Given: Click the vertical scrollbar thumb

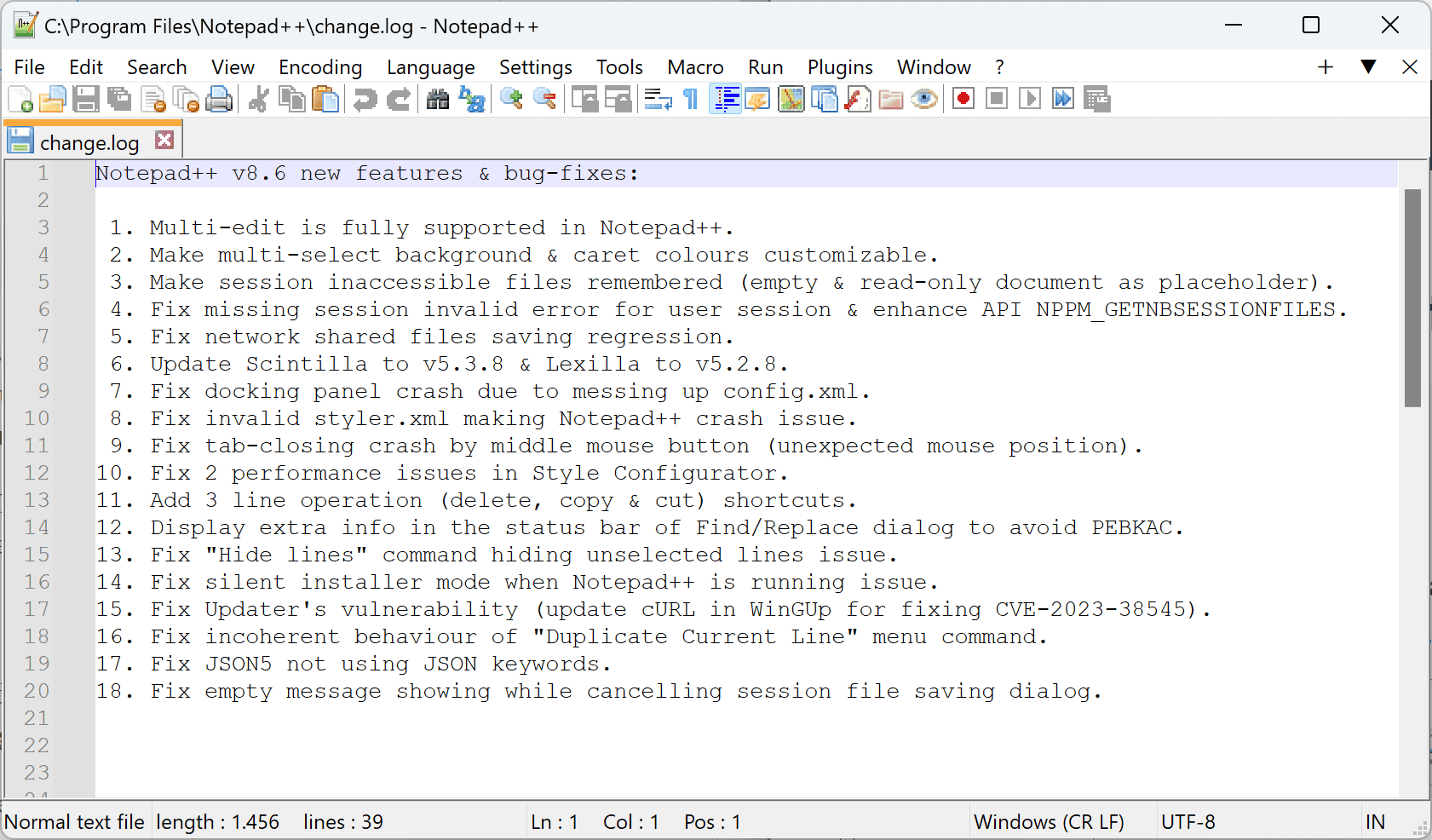Looking at the screenshot, I should 1412,298.
